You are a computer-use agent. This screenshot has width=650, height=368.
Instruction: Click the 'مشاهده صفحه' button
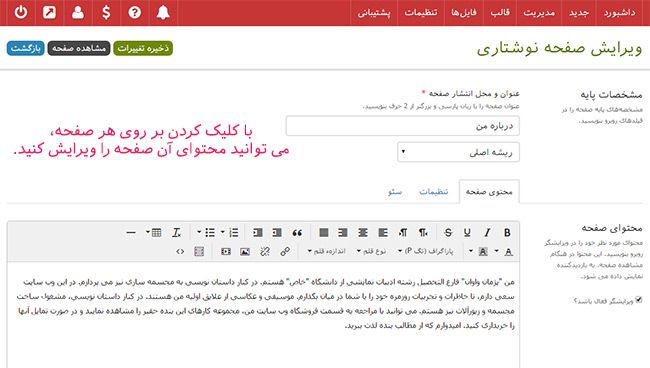coord(79,48)
